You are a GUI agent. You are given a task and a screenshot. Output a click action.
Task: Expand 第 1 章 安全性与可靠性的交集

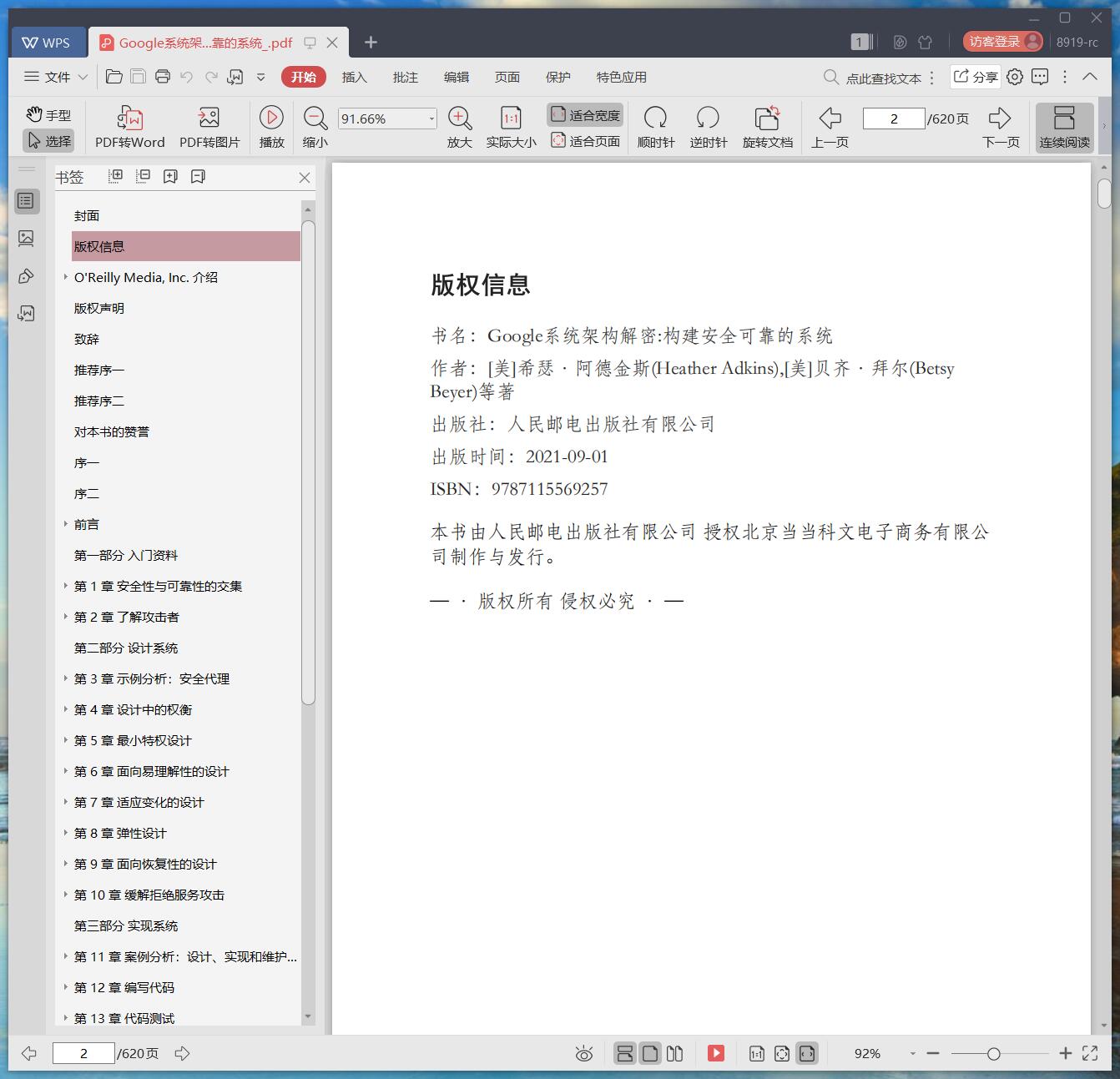66,586
